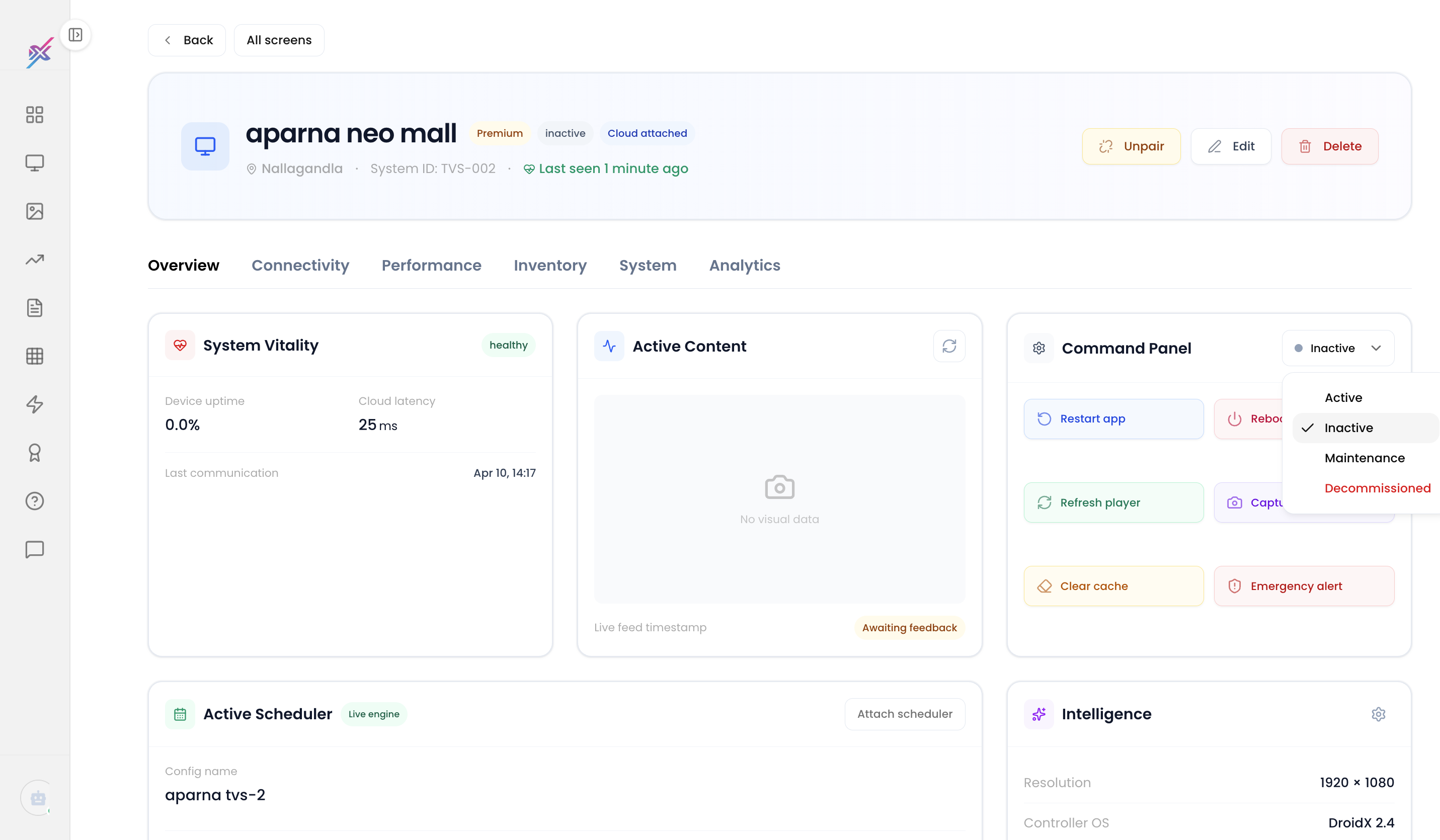The width and height of the screenshot is (1440, 840).
Task: Click the Edit button
Action: pos(1231,146)
